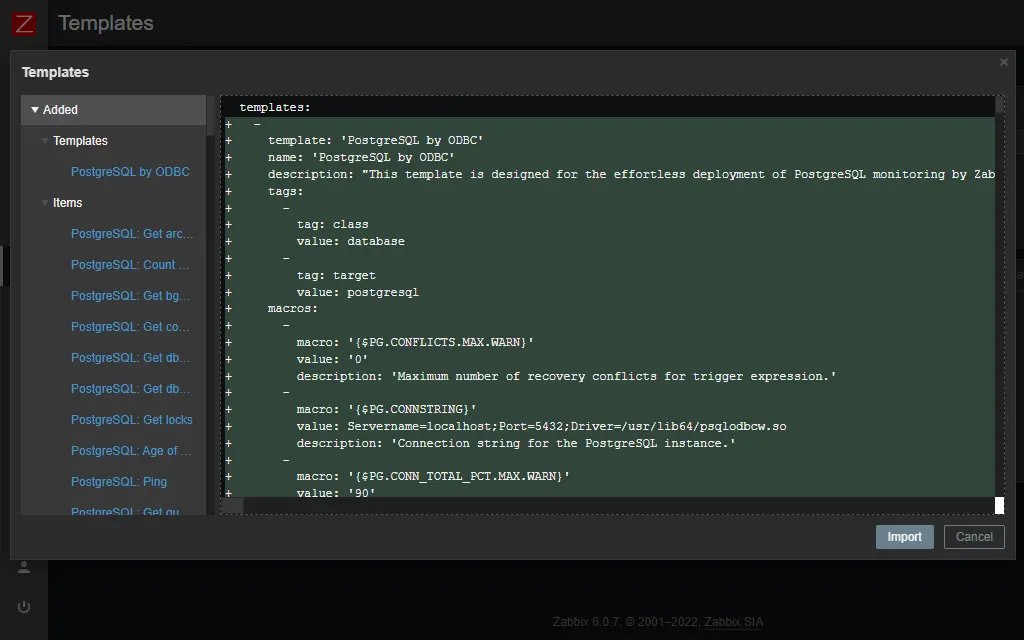Click the "value: '90'" line
1024x640 pixels.
tap(336, 493)
